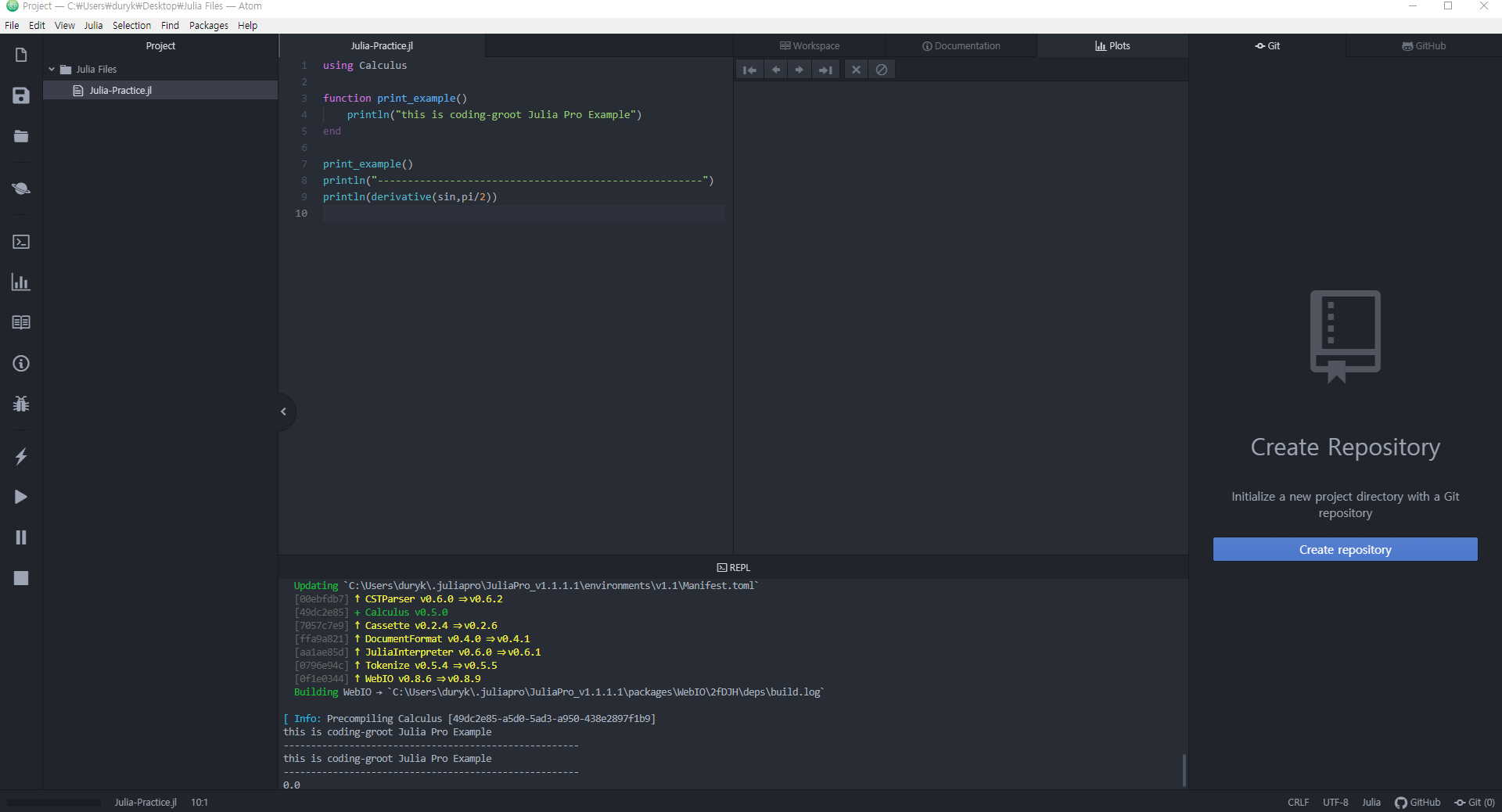Switch to the GitHub tab
Viewport: 1502px width, 812px height.
pyautogui.click(x=1424, y=45)
